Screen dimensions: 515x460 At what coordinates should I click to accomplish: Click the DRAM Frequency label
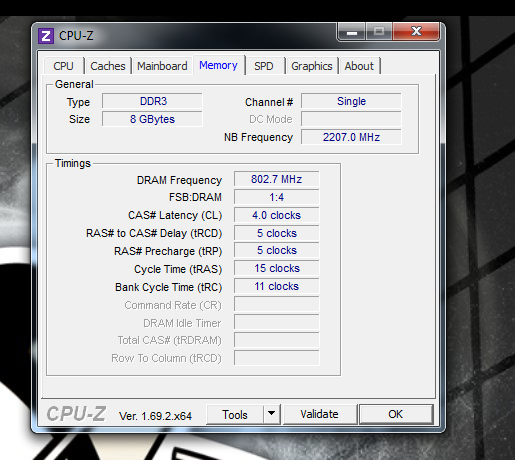click(x=179, y=180)
